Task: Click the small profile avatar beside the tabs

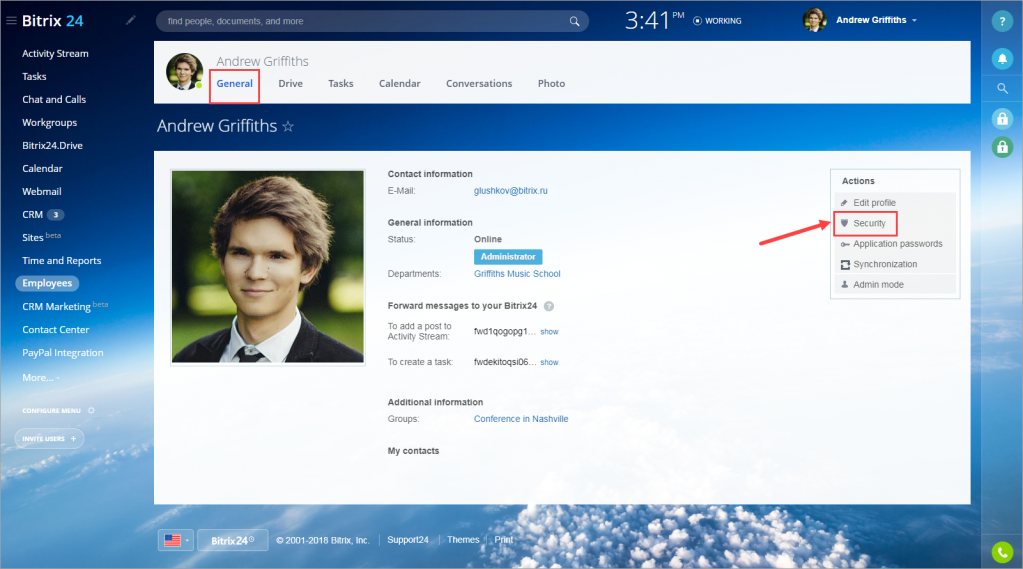Action: (185, 71)
